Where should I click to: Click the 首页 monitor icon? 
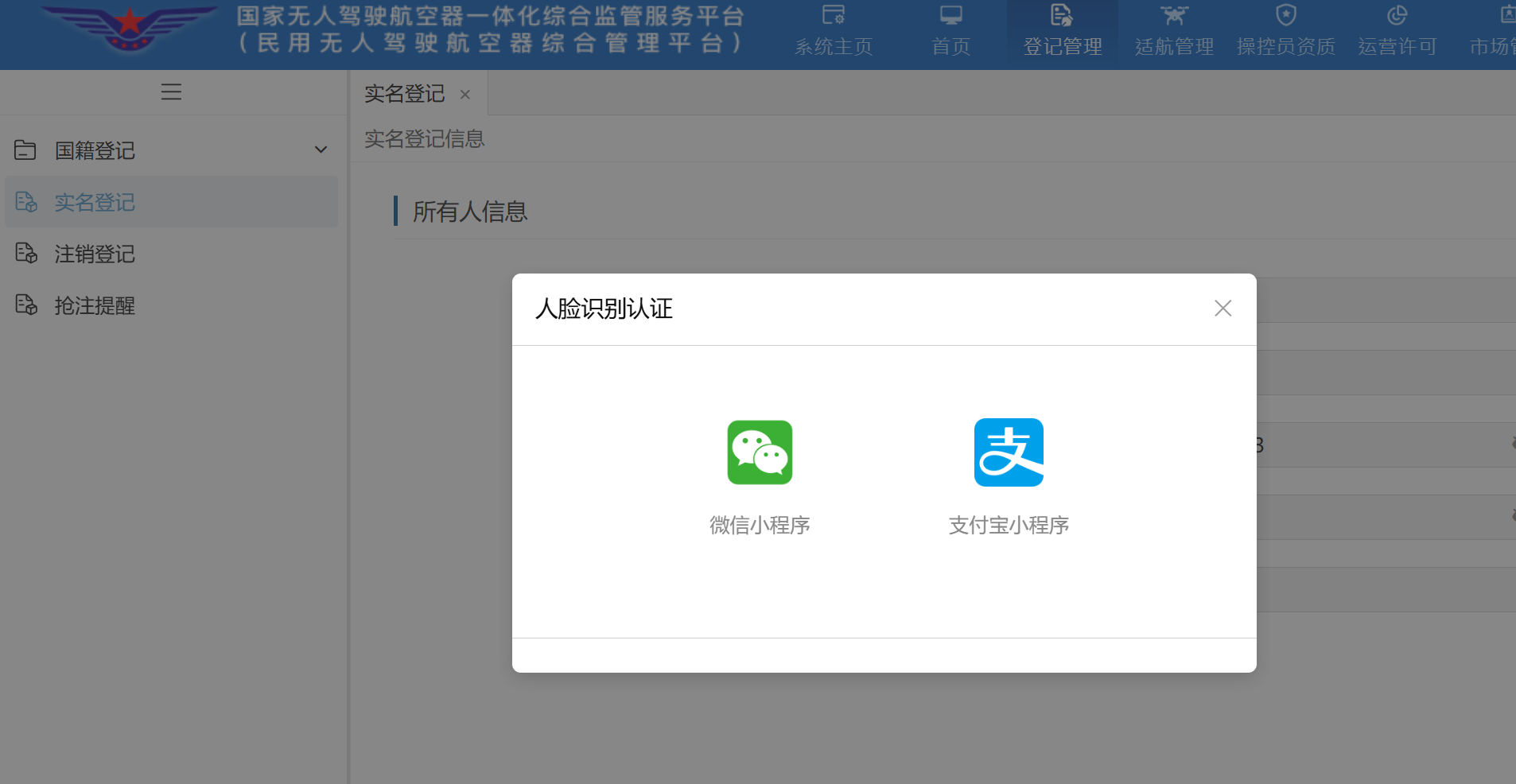[x=951, y=15]
